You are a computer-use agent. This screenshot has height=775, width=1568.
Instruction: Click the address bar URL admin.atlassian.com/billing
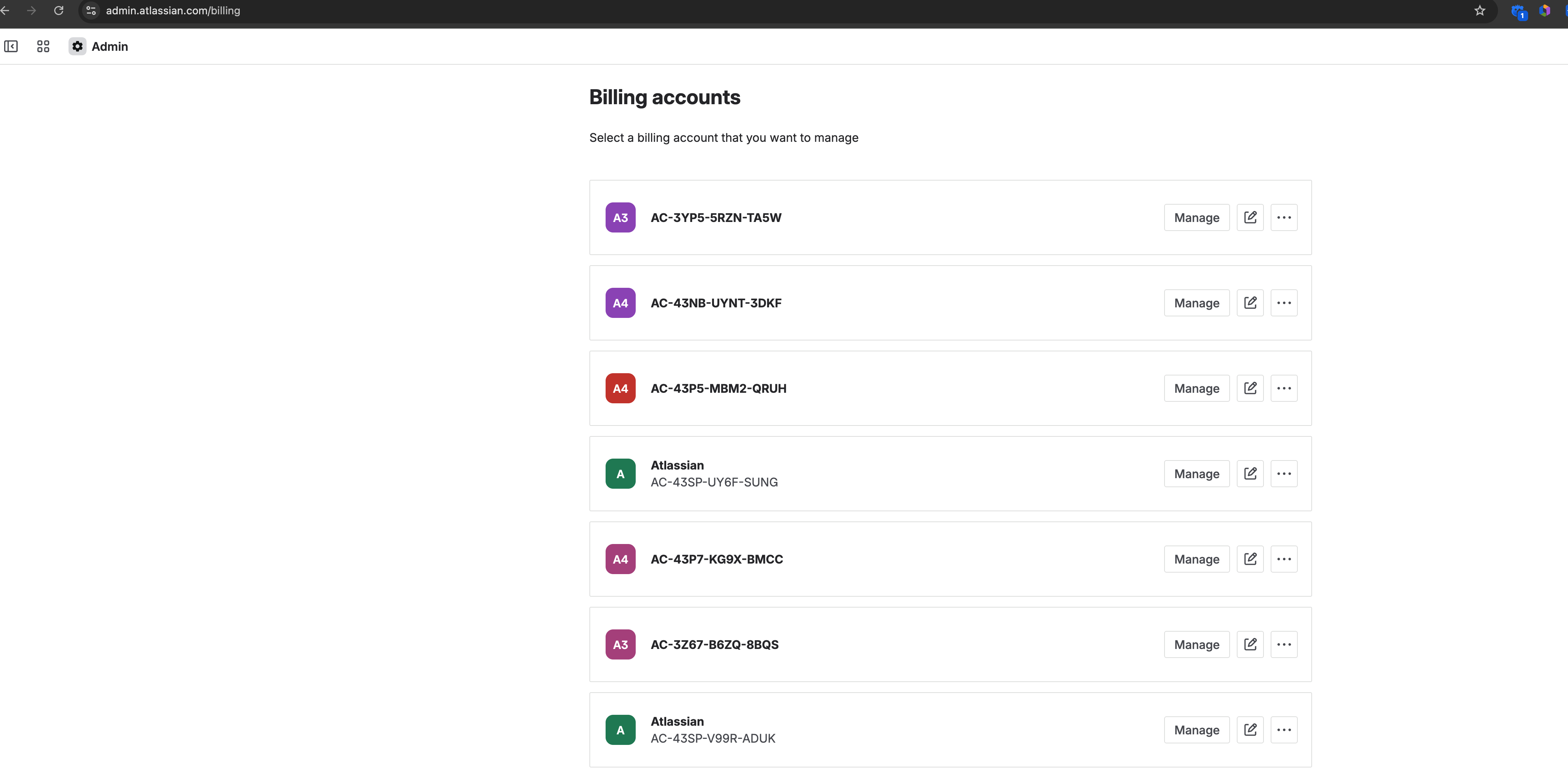pos(173,10)
